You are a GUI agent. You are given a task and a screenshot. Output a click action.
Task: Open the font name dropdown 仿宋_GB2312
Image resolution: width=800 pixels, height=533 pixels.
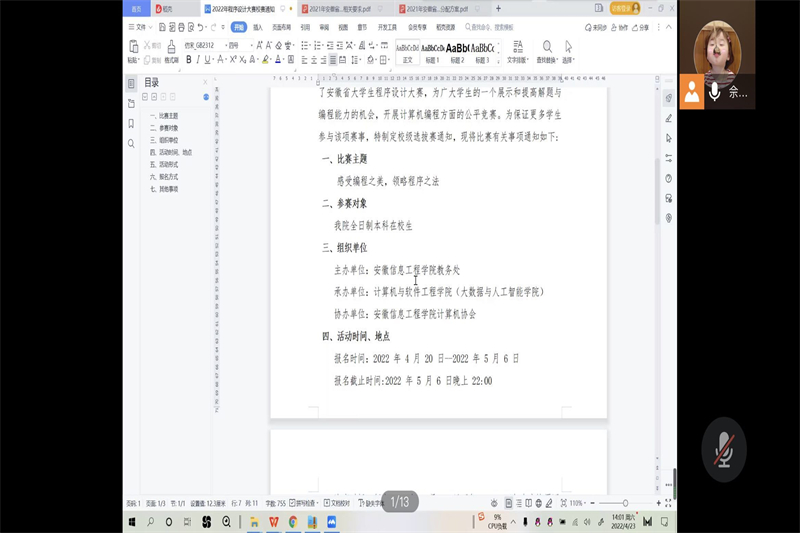203,45
